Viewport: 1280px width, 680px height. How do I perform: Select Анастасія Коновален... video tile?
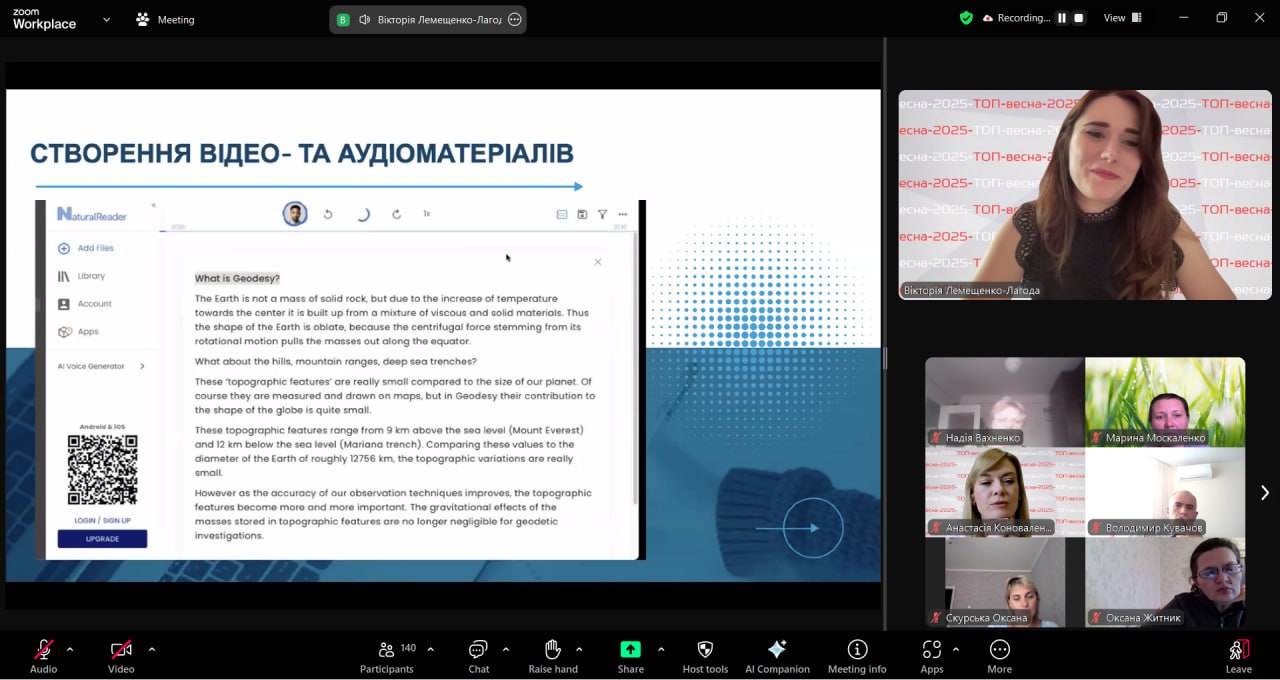point(1004,492)
